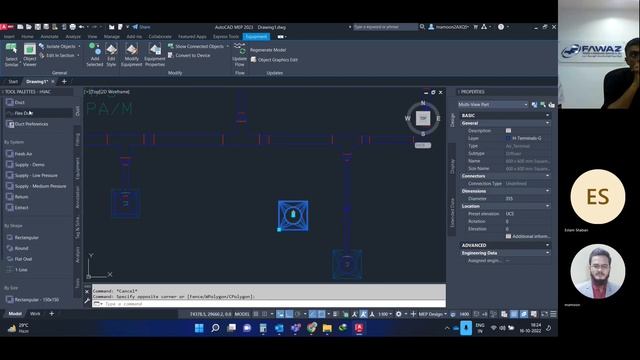The width and height of the screenshot is (640, 360).
Task: Choose the Flat Oval duct shape
Action: (x=19, y=259)
